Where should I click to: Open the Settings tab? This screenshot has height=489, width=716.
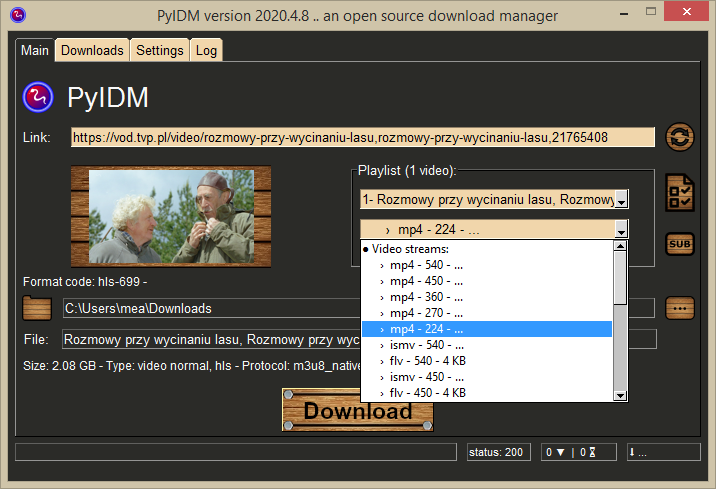pos(160,50)
